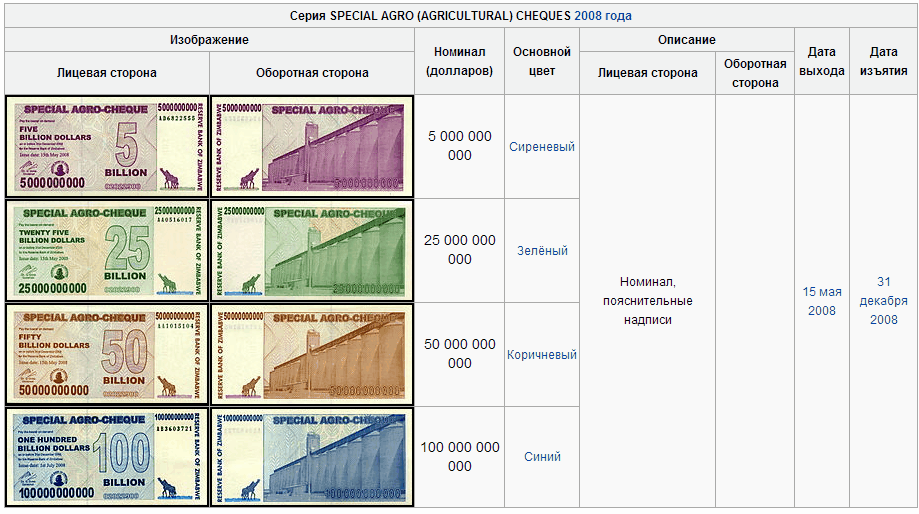Select the "Синий" color link

pyautogui.click(x=541, y=457)
